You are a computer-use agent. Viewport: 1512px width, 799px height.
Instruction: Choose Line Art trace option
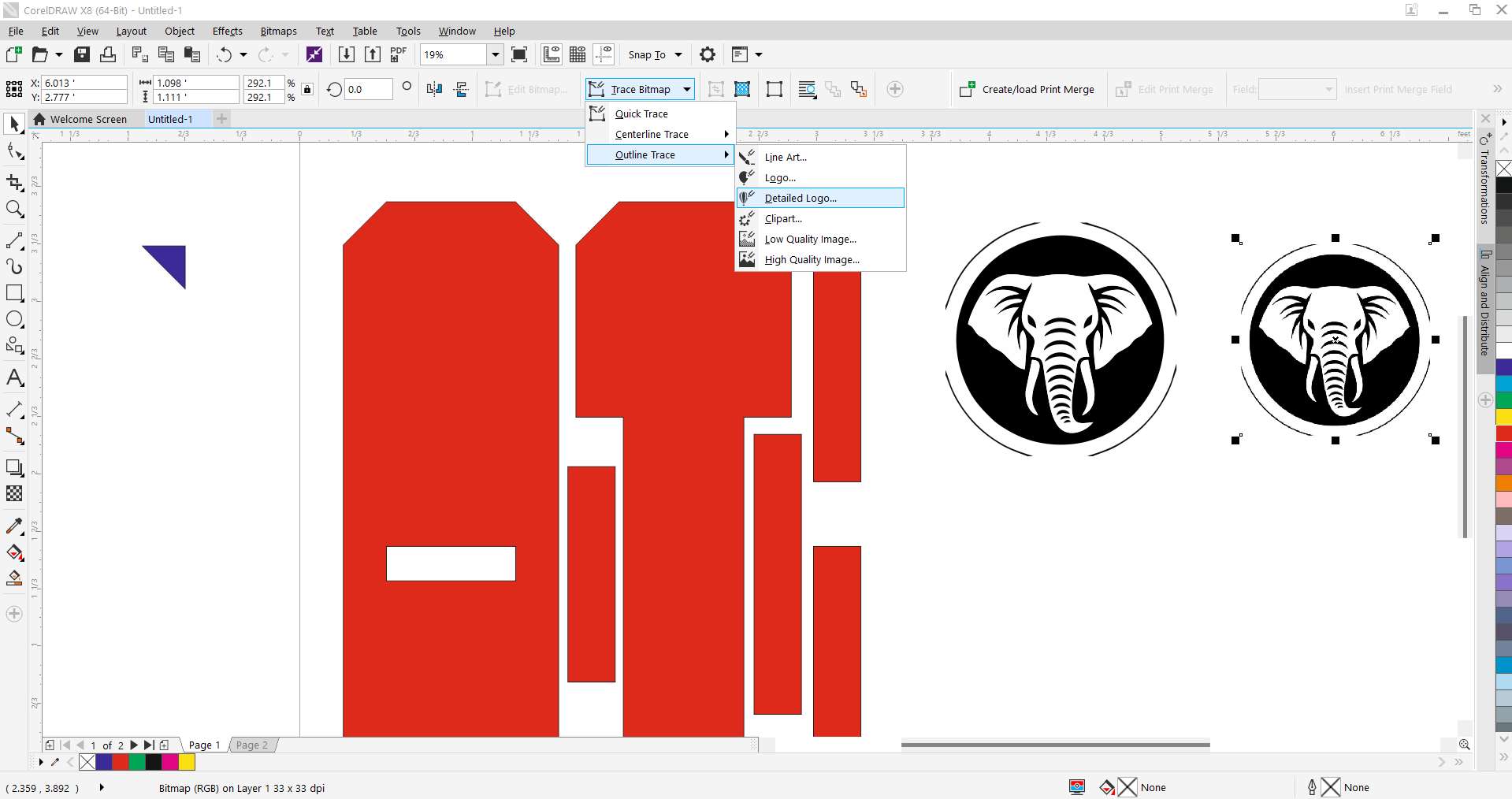pyautogui.click(x=820, y=157)
